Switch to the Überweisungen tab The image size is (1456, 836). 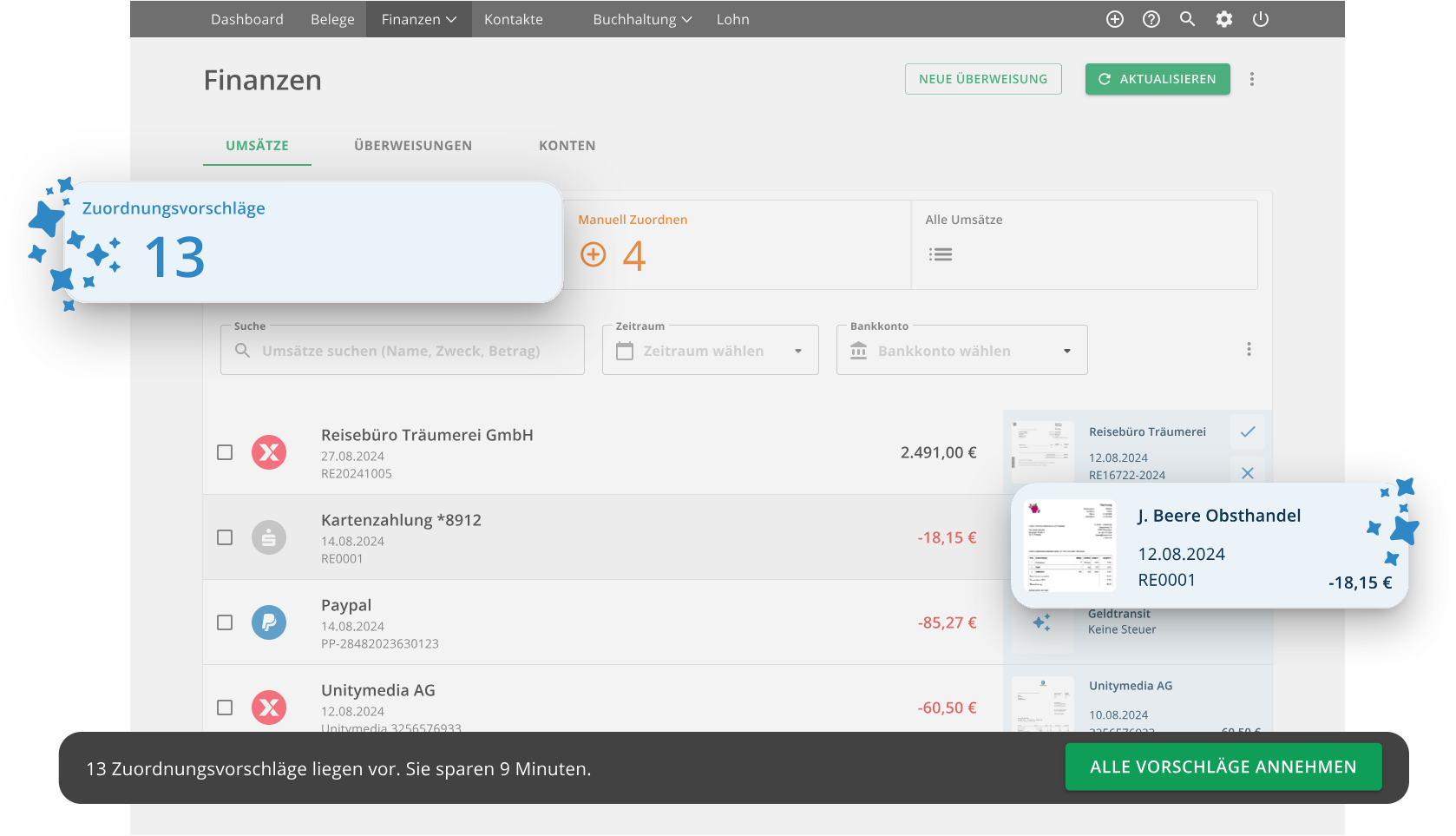(x=413, y=146)
